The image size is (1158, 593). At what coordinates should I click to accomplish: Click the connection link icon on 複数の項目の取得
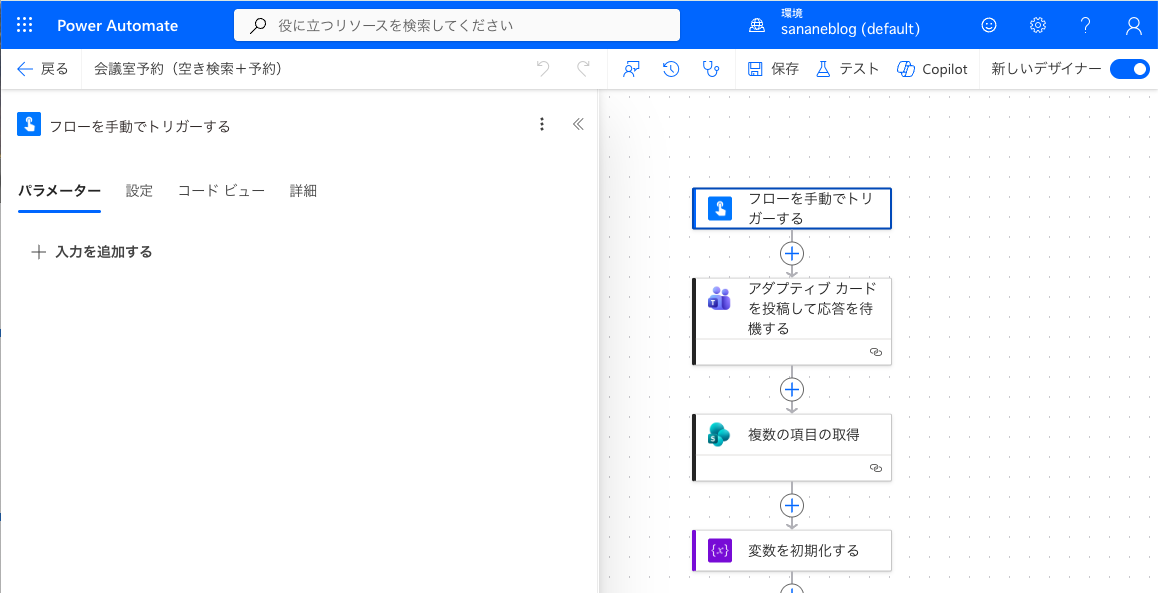point(876,468)
